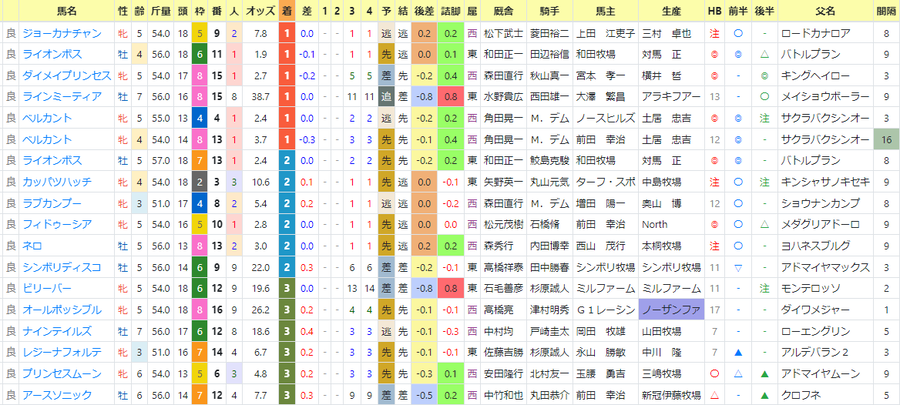Click the 父名 column header
Image resolution: width=900 pixels, height=405 pixels.
[x=825, y=11]
